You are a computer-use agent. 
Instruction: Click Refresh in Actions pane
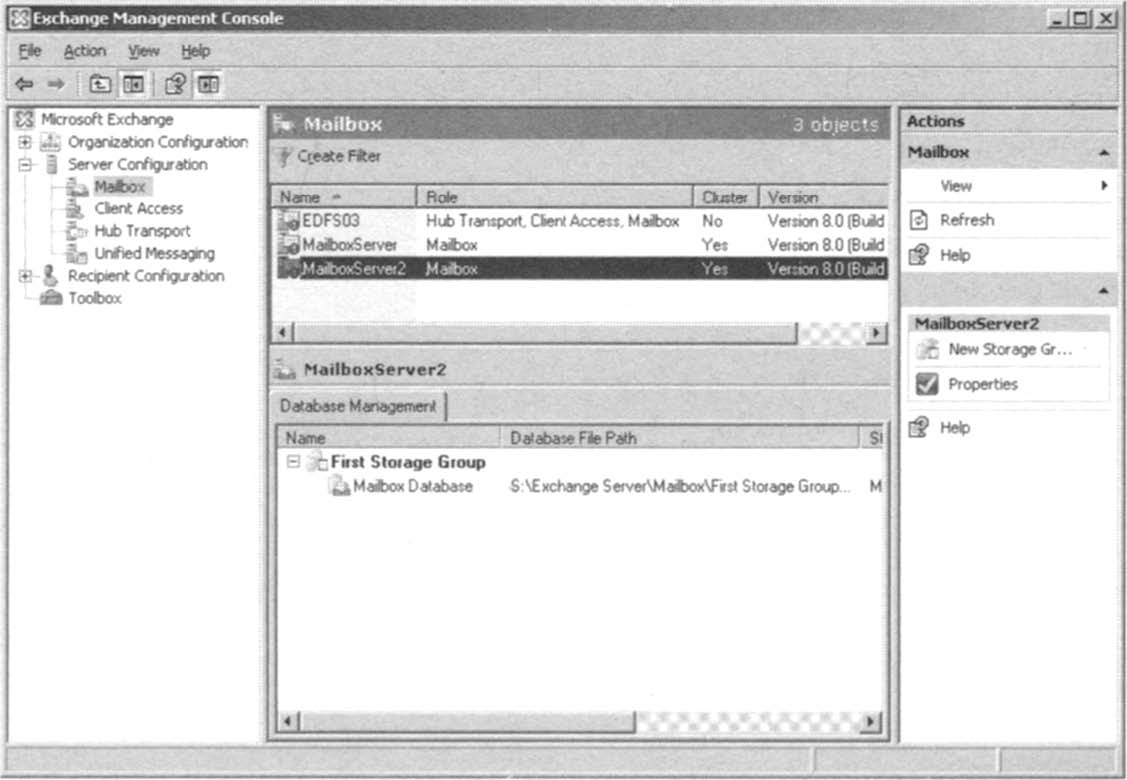(x=967, y=220)
